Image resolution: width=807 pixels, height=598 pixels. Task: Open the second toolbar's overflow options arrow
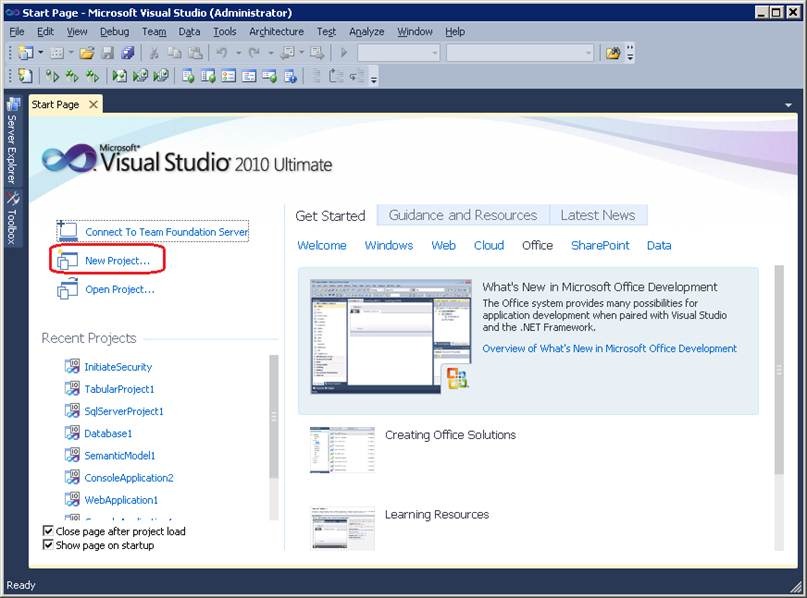[374, 77]
